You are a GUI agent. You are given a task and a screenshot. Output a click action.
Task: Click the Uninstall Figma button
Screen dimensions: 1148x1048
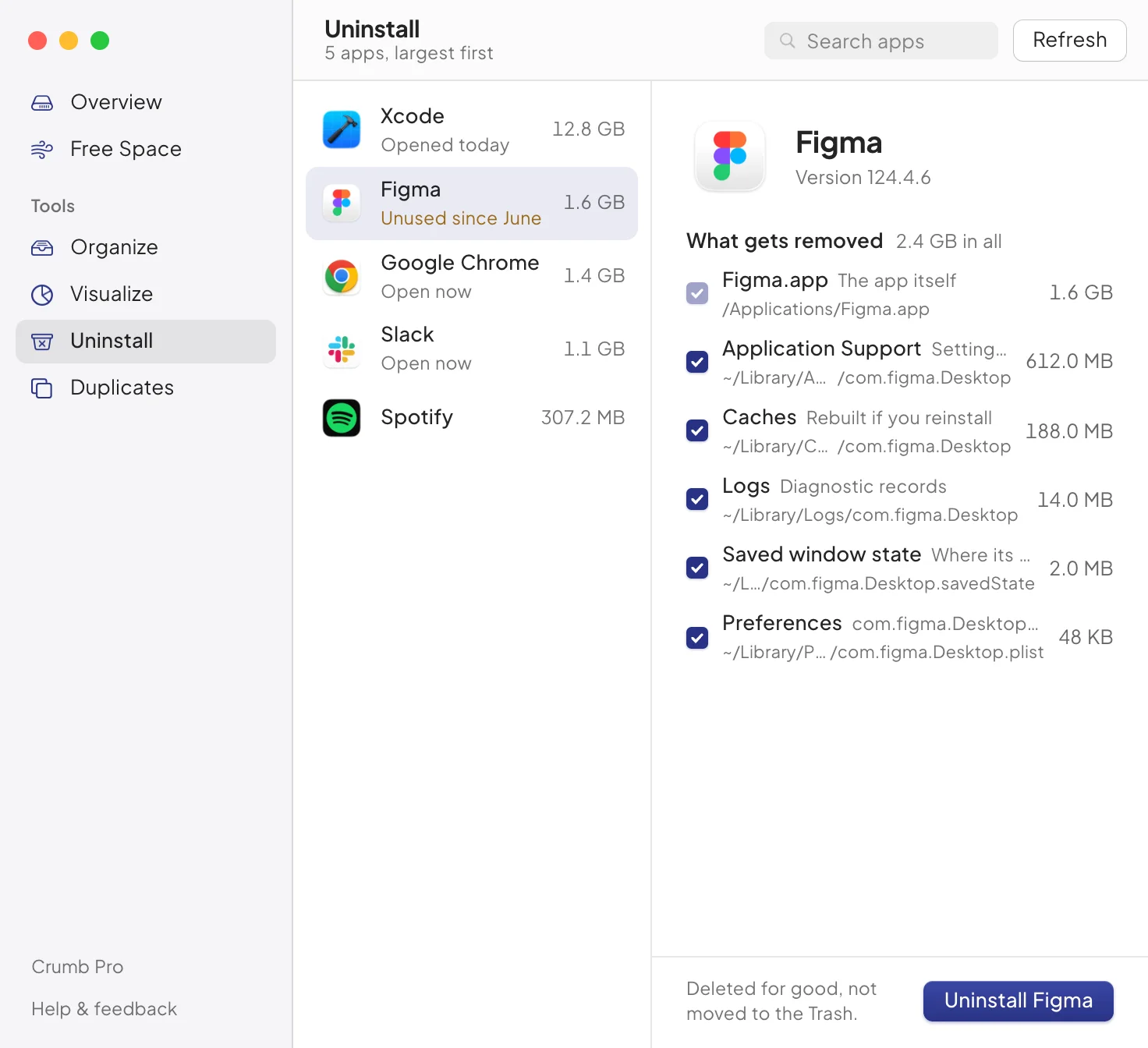[1019, 1001]
